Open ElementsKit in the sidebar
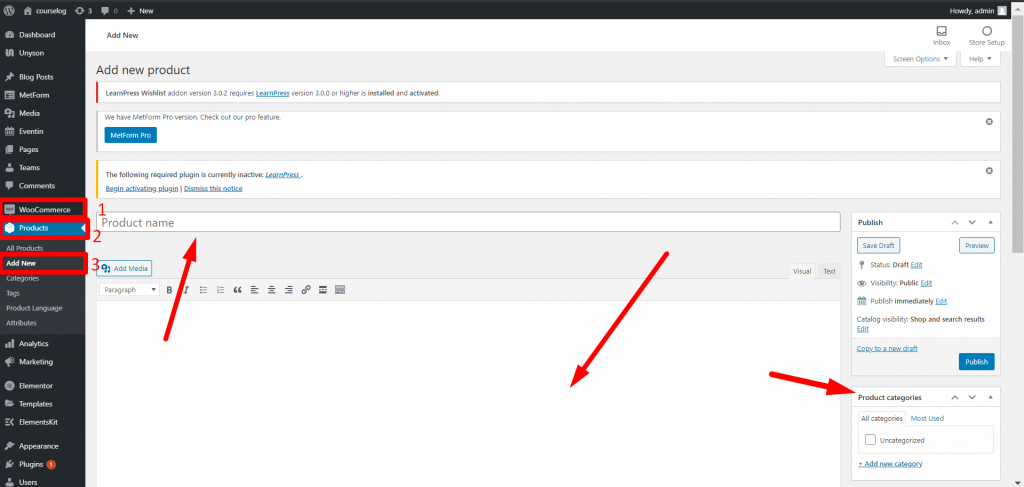 39,422
